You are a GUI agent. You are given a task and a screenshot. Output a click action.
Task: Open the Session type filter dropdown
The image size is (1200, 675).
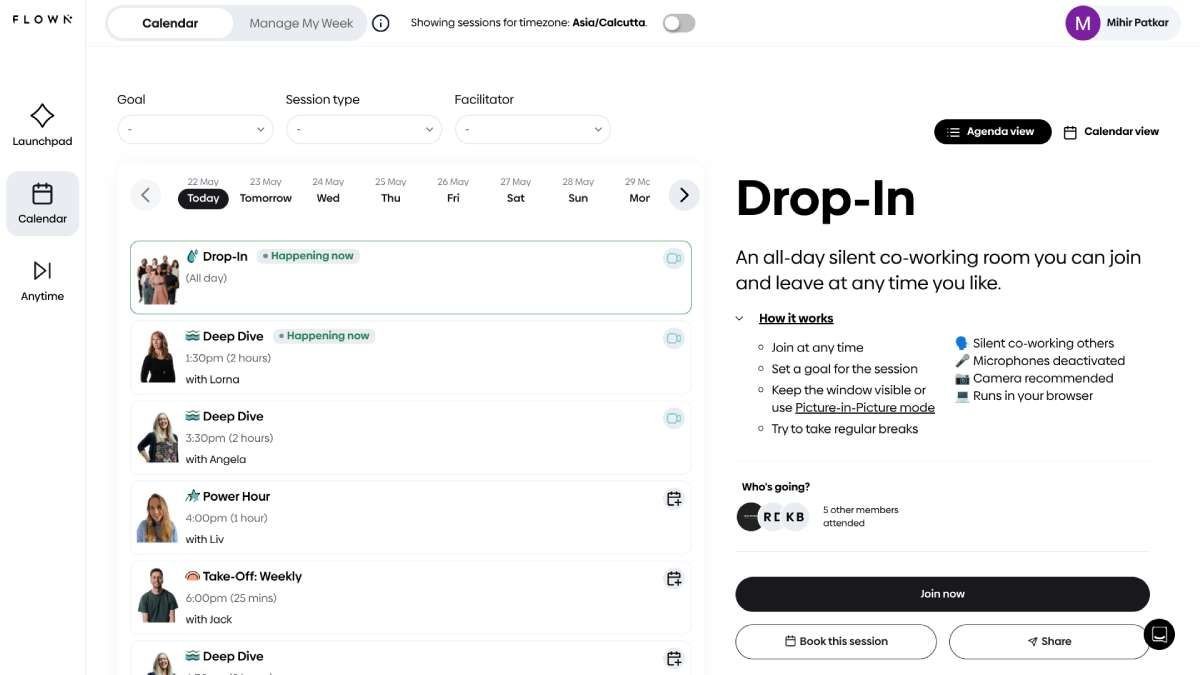(364, 129)
